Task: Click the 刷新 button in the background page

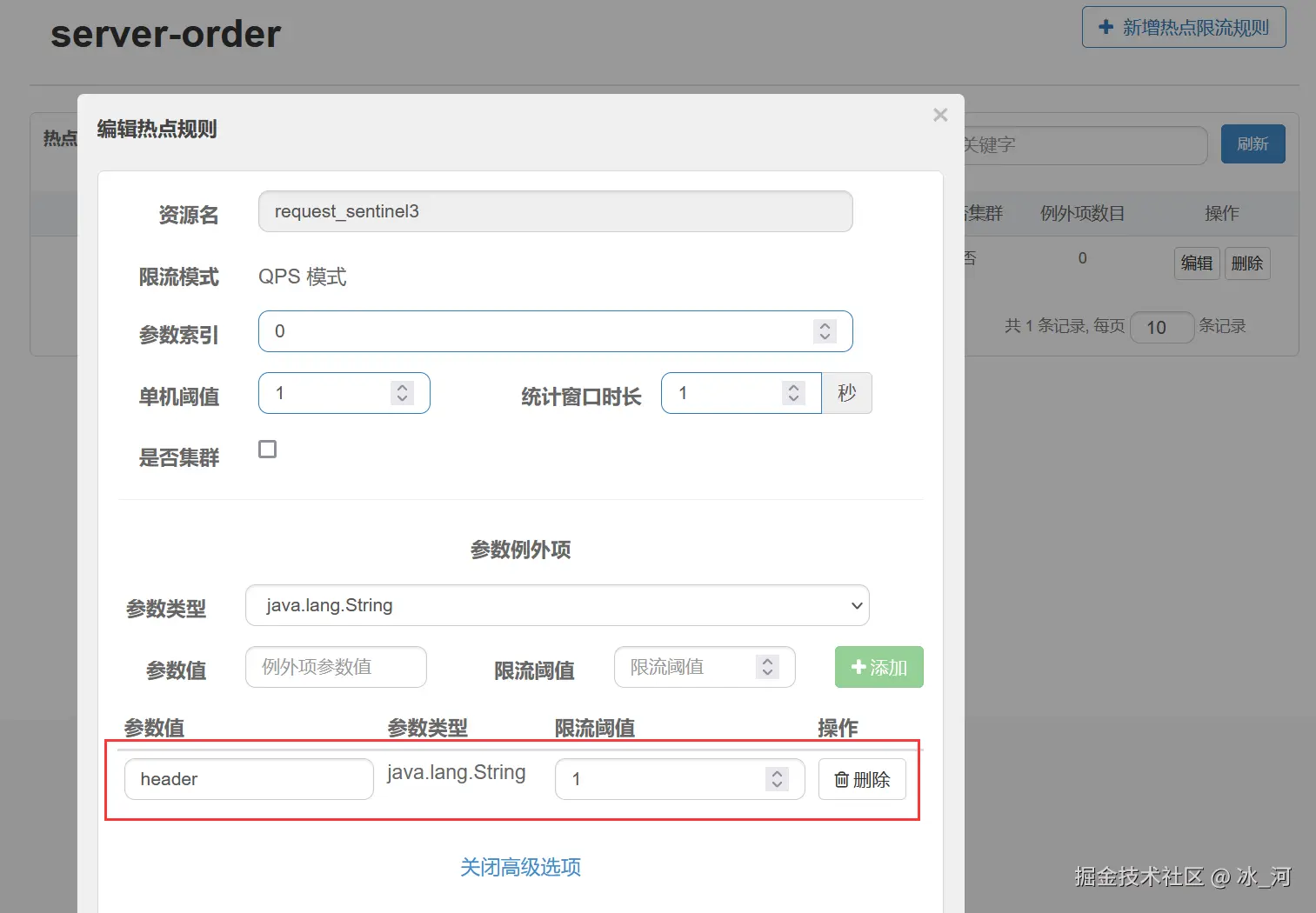Action: coord(1253,144)
